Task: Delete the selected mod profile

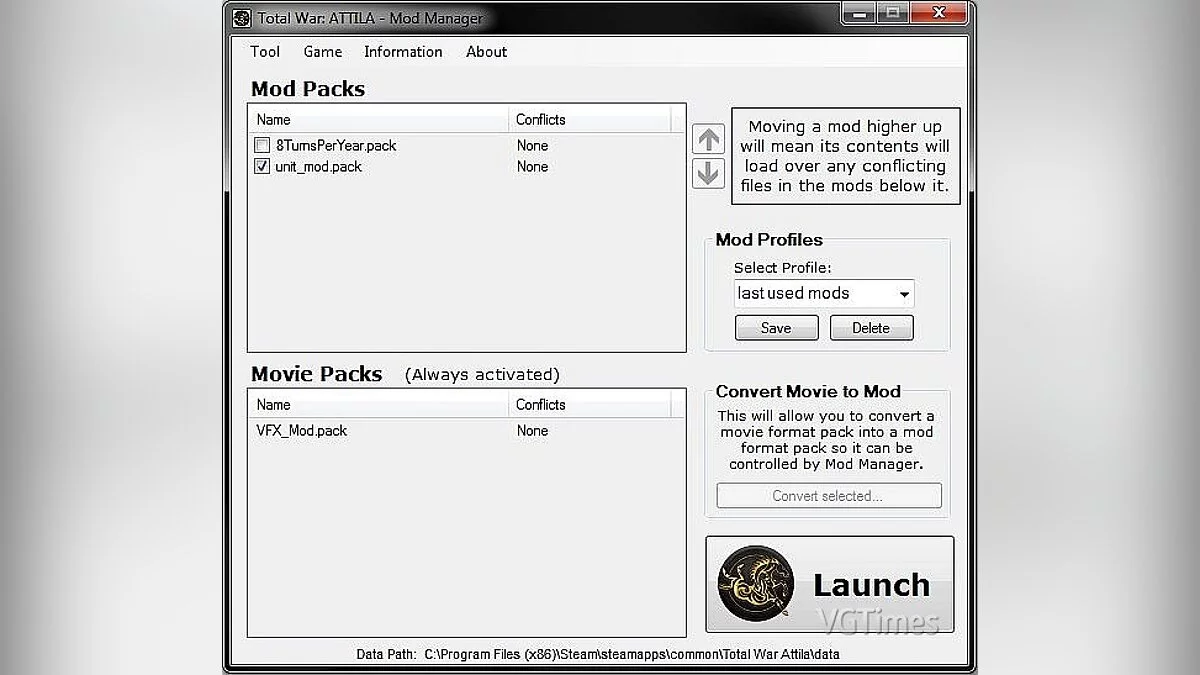Action: 871,328
